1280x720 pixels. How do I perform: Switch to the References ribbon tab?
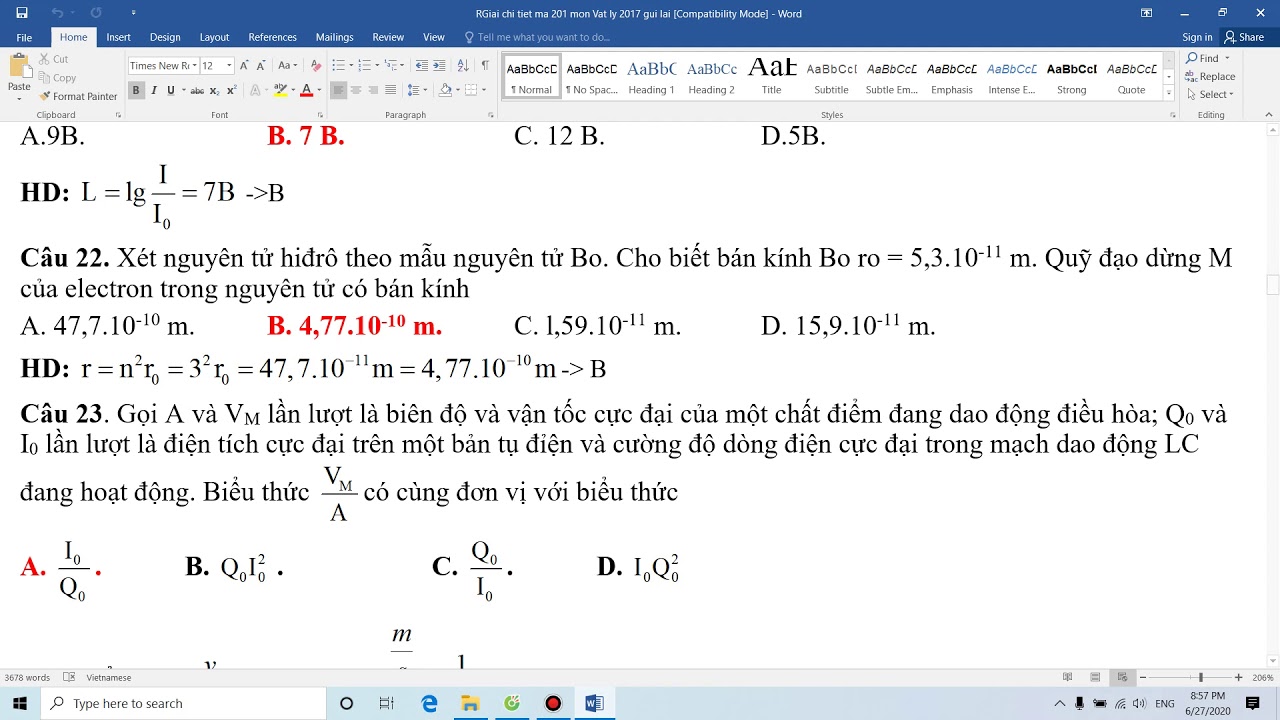point(272,37)
